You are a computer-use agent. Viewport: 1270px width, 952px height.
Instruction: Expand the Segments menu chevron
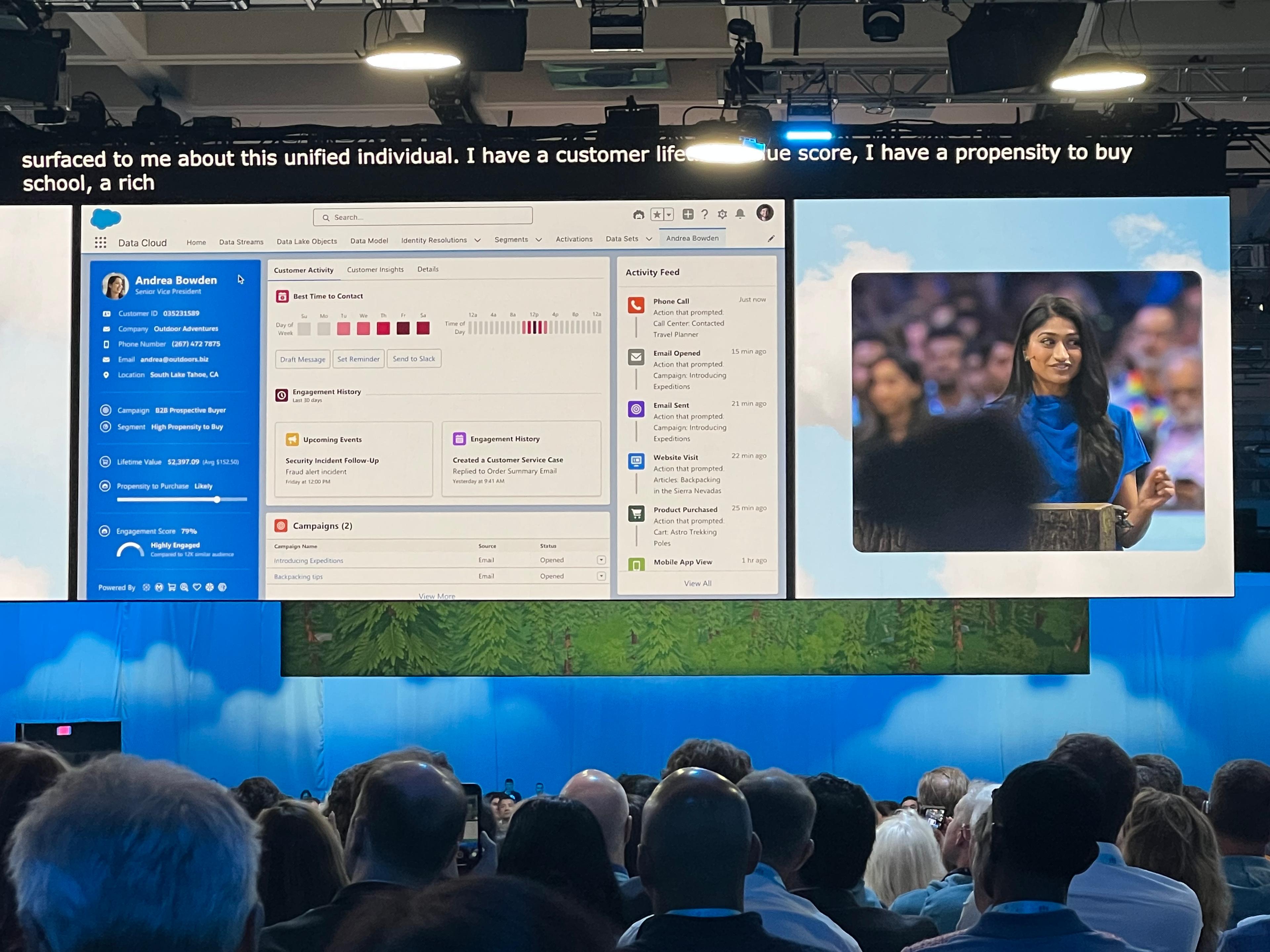(x=538, y=240)
